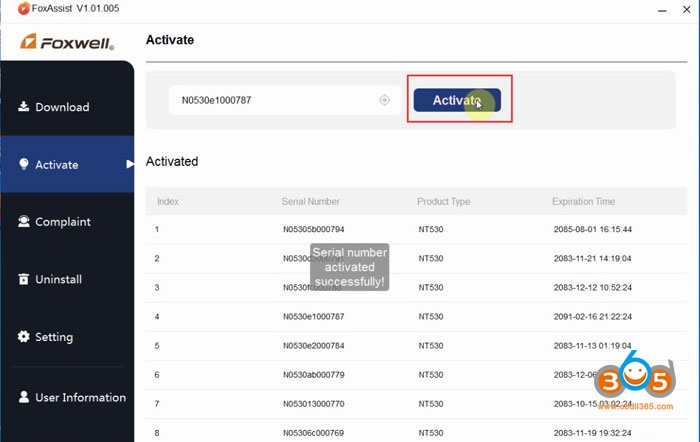Viewport: 700px width, 442px height.
Task: Click the Uninstall trash icon in the sidebar
Action: (x=23, y=279)
